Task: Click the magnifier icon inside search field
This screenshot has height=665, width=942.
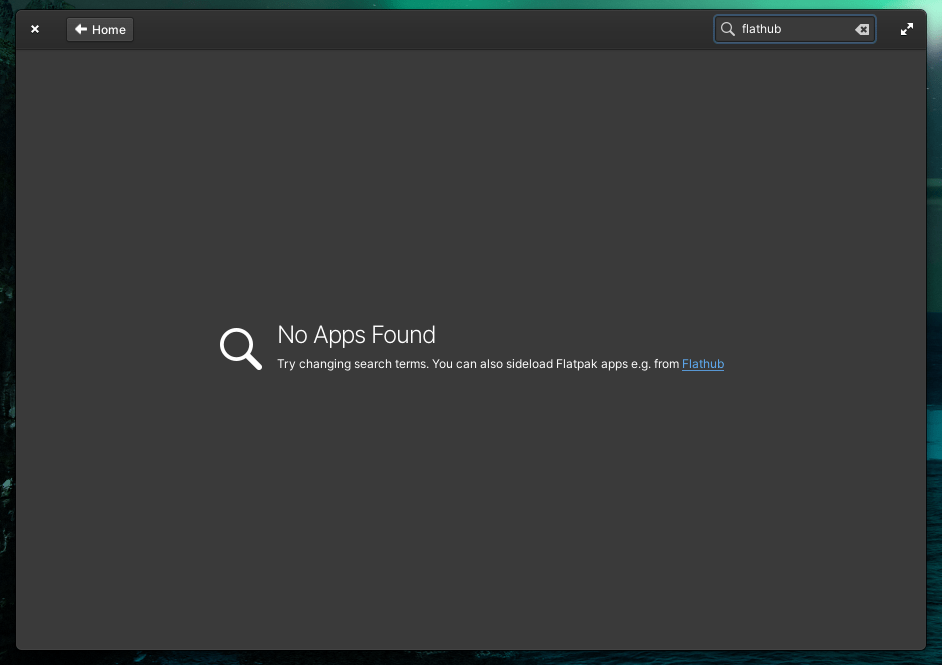Action: pyautogui.click(x=728, y=30)
